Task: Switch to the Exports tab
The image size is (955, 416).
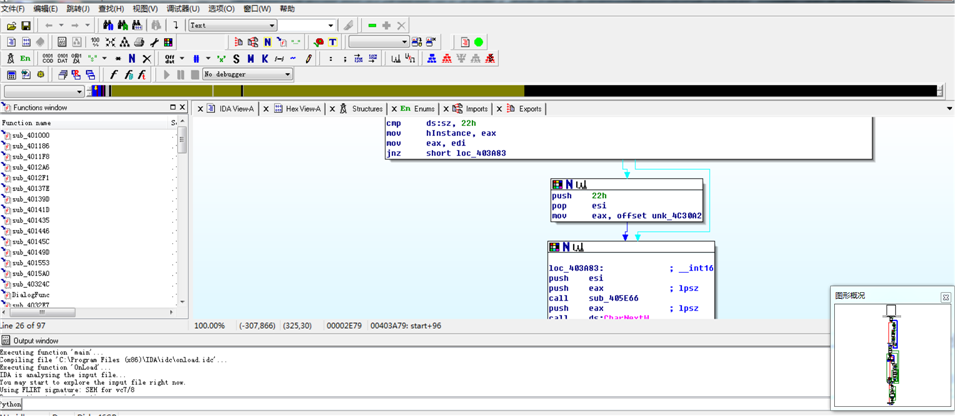Action: pyautogui.click(x=524, y=109)
